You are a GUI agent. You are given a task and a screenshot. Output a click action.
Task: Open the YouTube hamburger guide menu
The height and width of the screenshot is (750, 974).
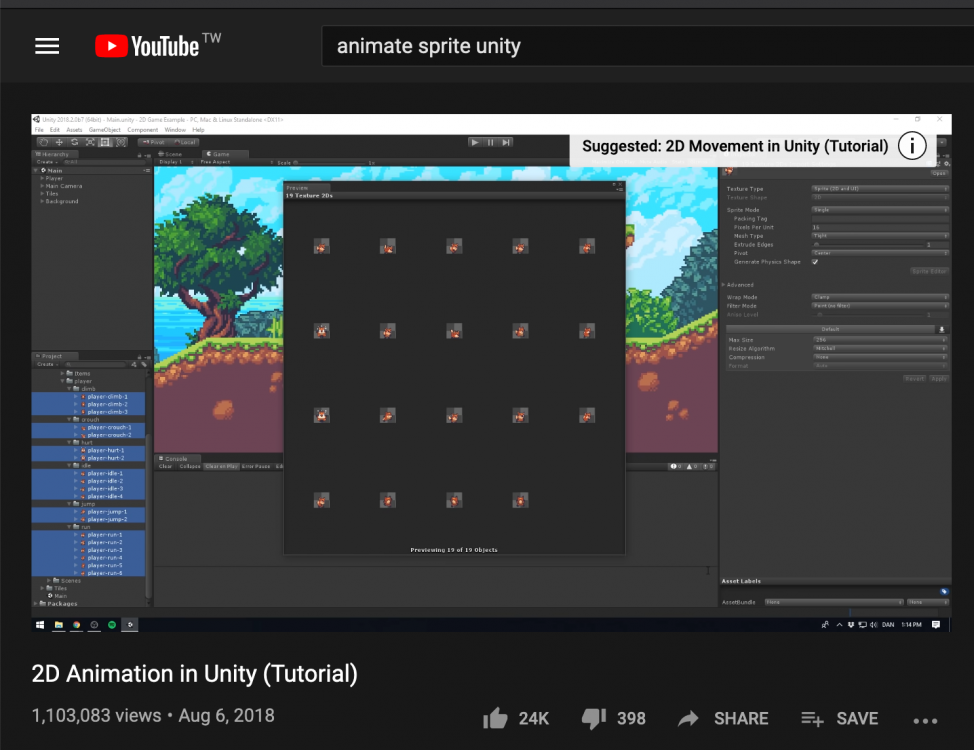point(47,46)
